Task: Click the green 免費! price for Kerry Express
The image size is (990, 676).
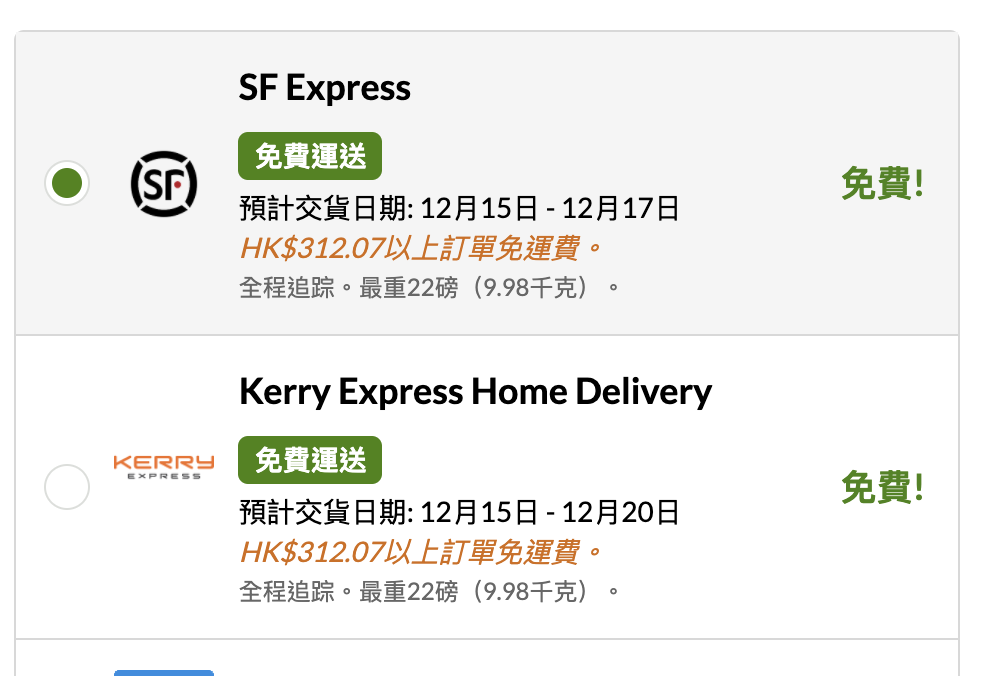Action: pyautogui.click(x=882, y=488)
